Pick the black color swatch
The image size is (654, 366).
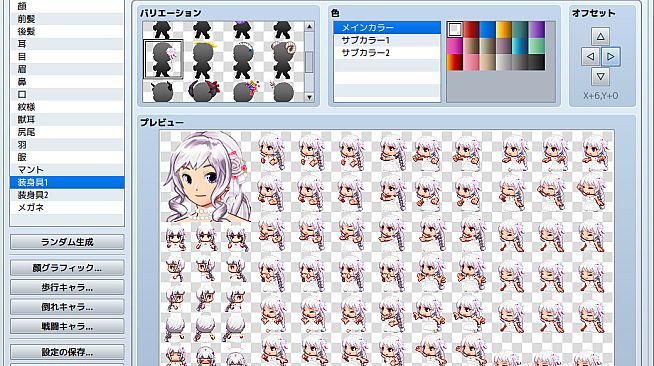coord(536,62)
